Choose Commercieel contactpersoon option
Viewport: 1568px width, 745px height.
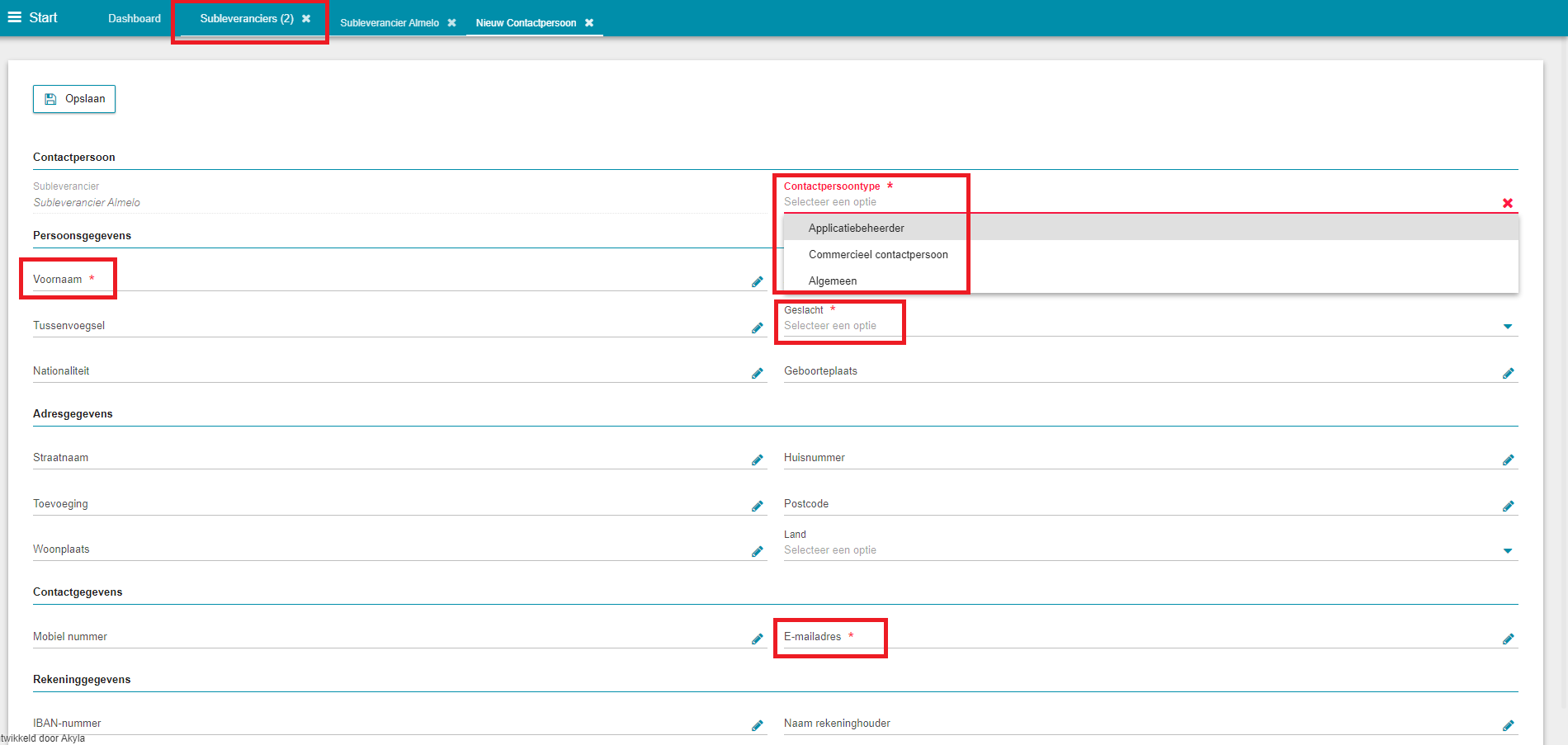pos(1150,254)
